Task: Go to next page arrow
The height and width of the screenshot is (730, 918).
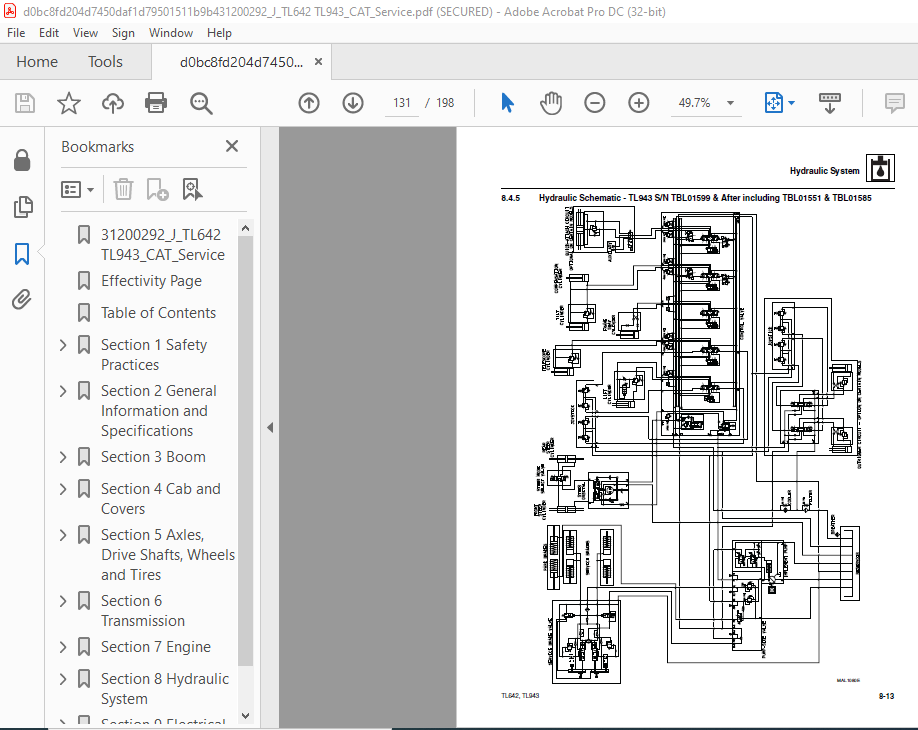Action: pyautogui.click(x=352, y=103)
